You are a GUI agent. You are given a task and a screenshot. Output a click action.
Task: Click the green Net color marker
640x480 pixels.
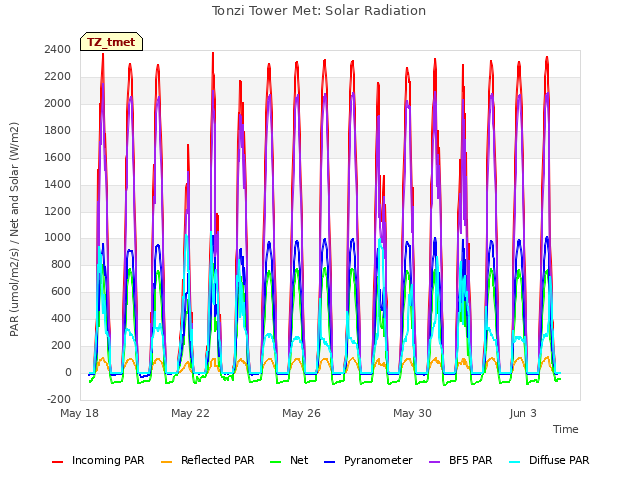(x=276, y=462)
